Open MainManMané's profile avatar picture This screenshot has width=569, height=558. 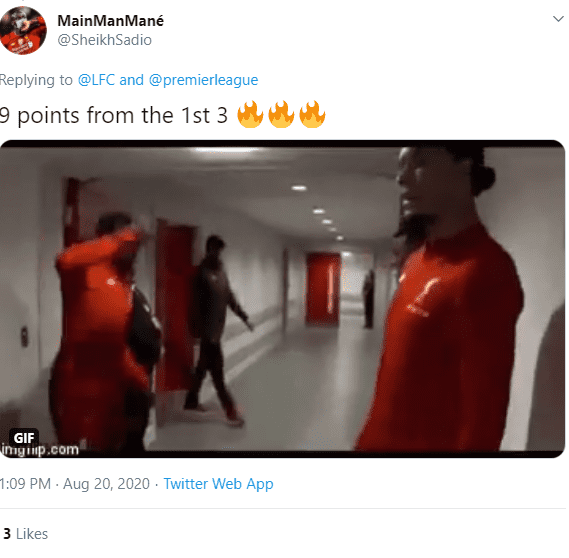tap(23, 31)
